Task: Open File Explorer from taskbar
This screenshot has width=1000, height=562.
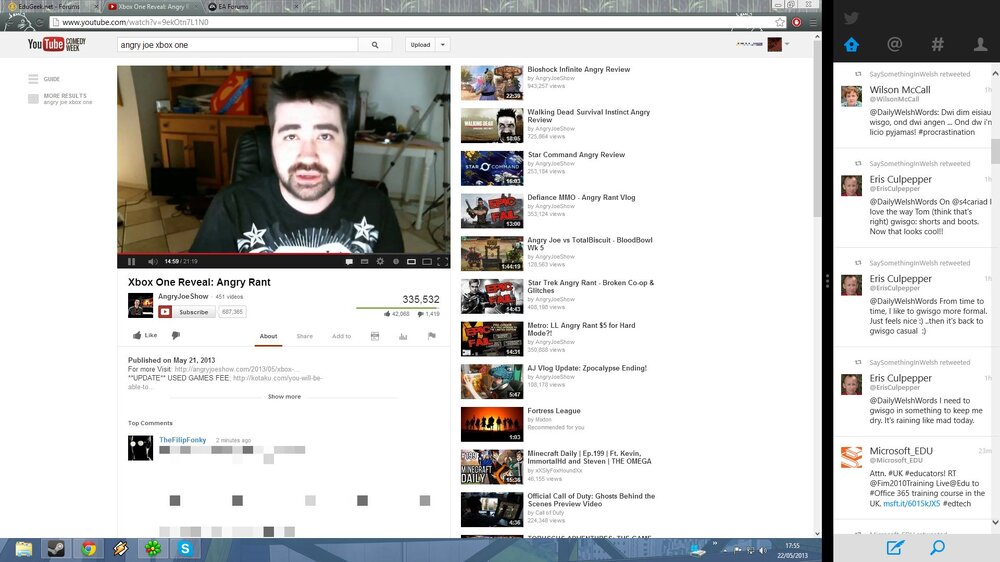Action: tap(24, 549)
